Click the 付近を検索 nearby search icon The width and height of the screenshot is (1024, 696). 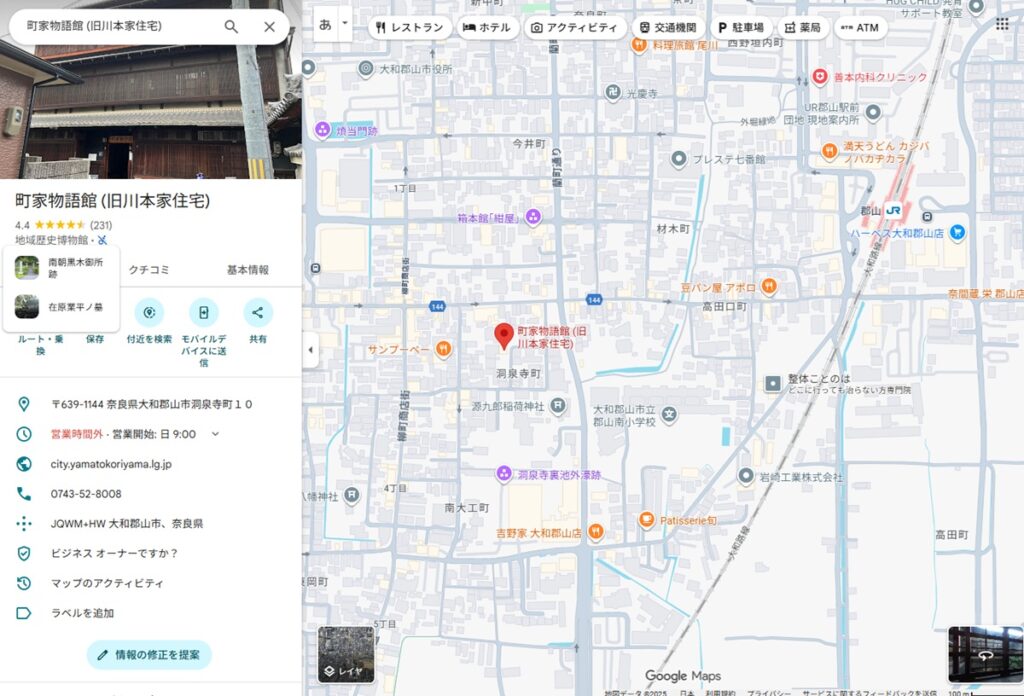[x=149, y=313]
